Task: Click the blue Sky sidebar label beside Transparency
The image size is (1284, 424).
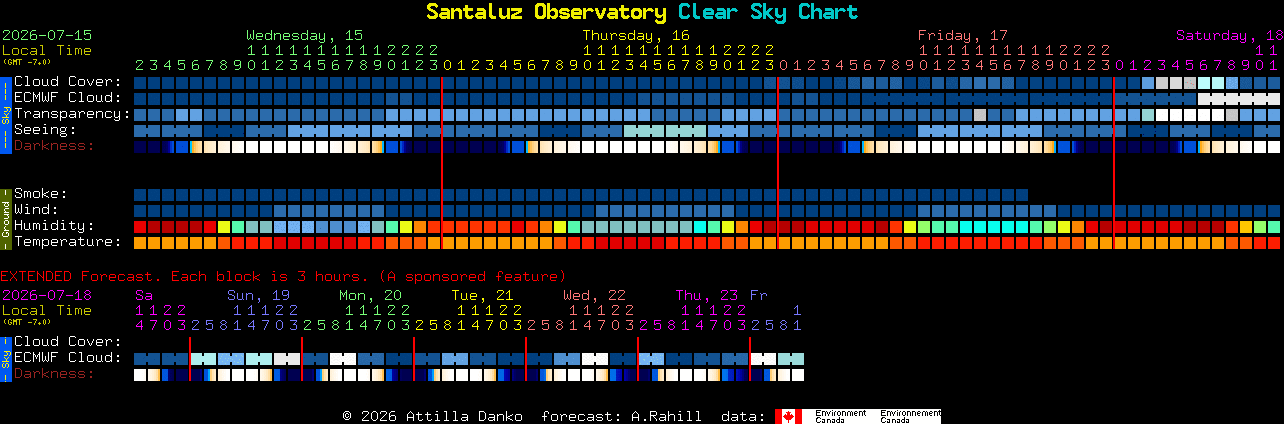Action: point(5,113)
